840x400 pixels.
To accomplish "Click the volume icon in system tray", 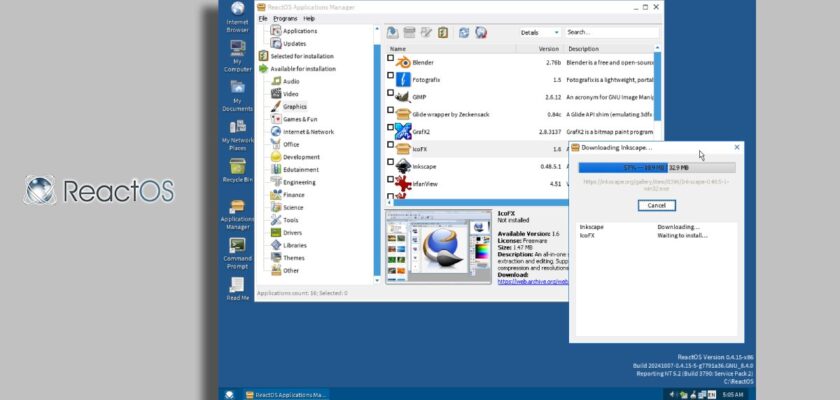I will point(672,395).
